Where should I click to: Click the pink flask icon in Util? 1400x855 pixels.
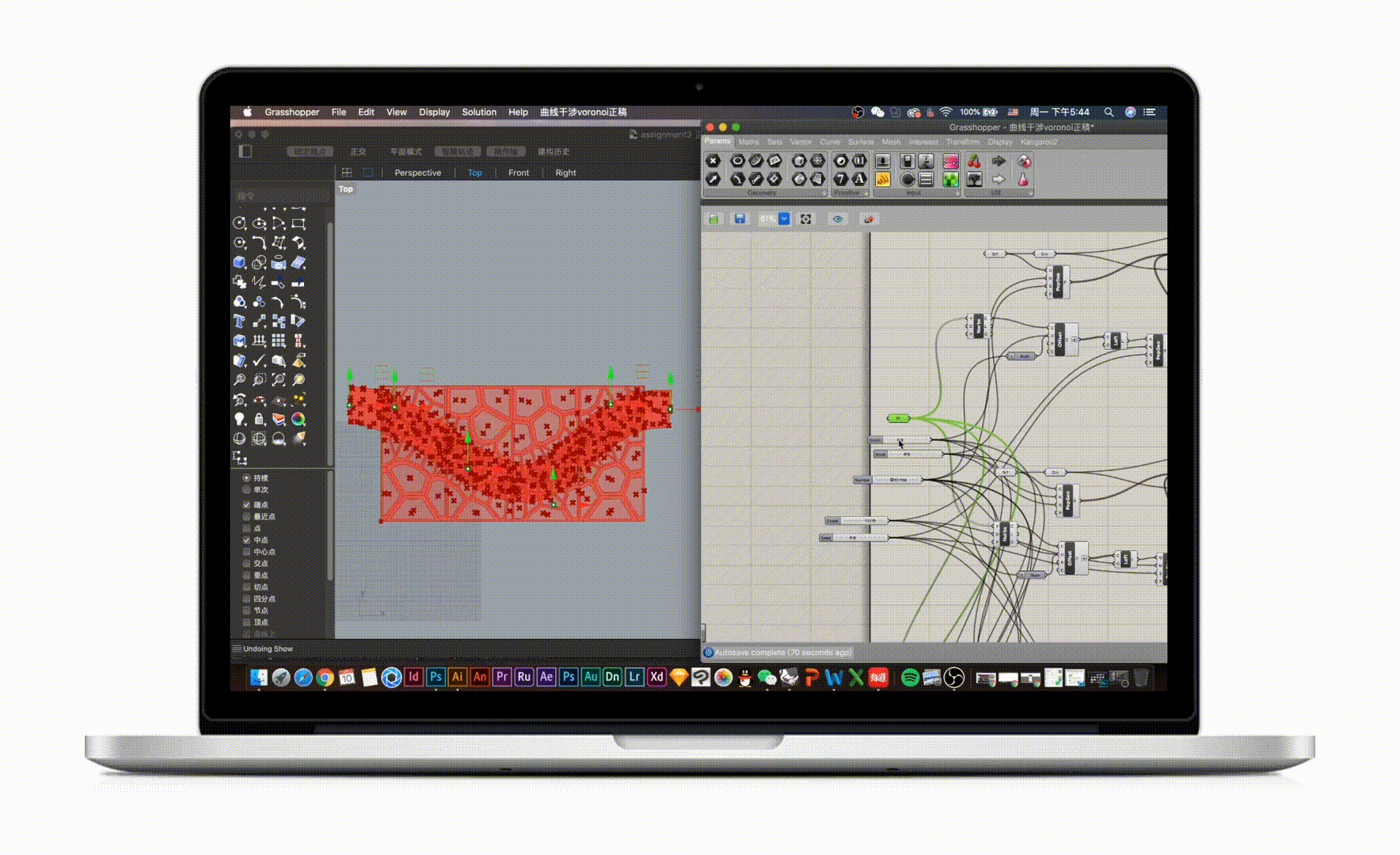point(1023,180)
